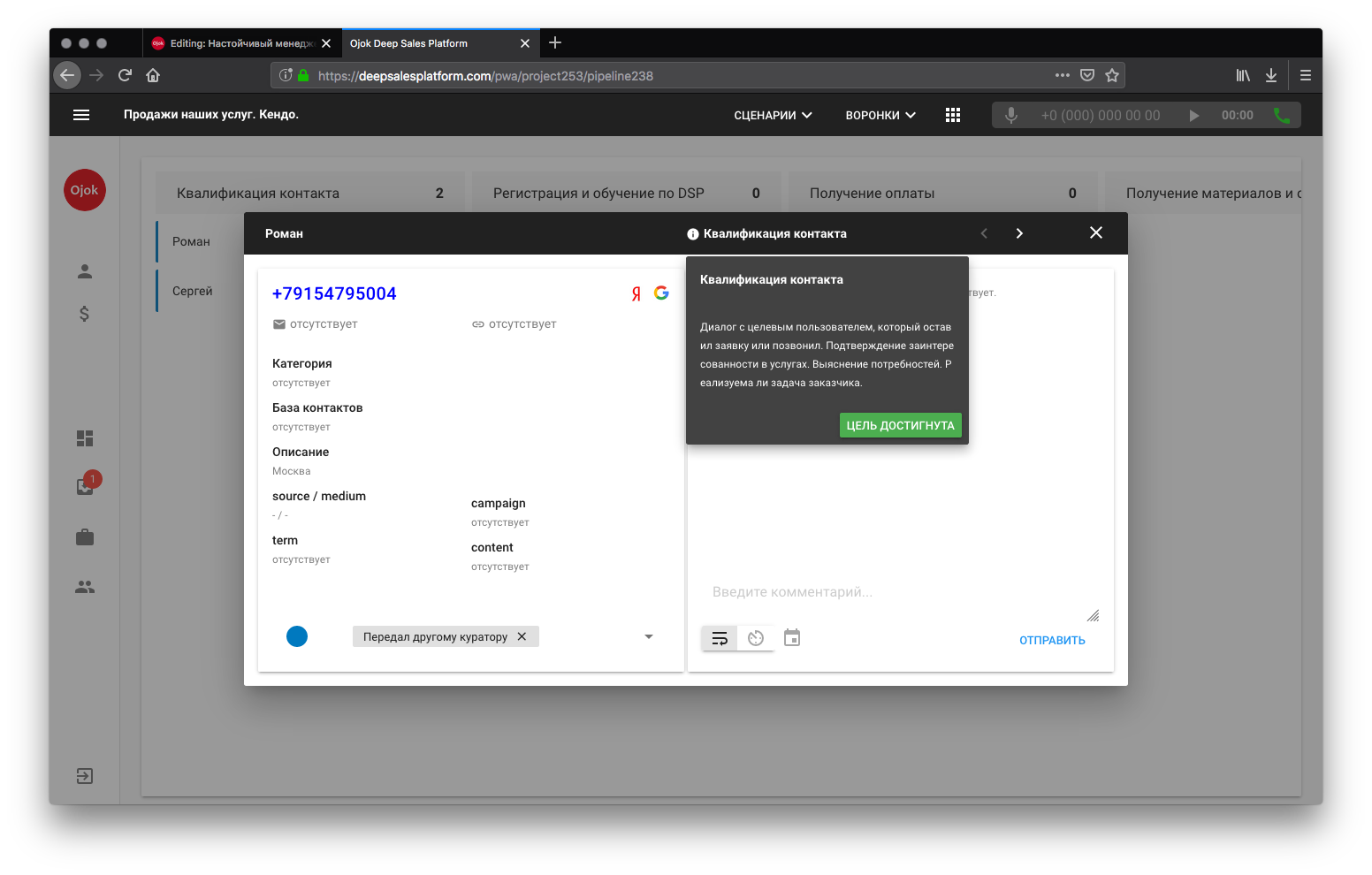
Task: Expand the tags dropdown arrow near the curator tag
Action: pyautogui.click(x=649, y=636)
